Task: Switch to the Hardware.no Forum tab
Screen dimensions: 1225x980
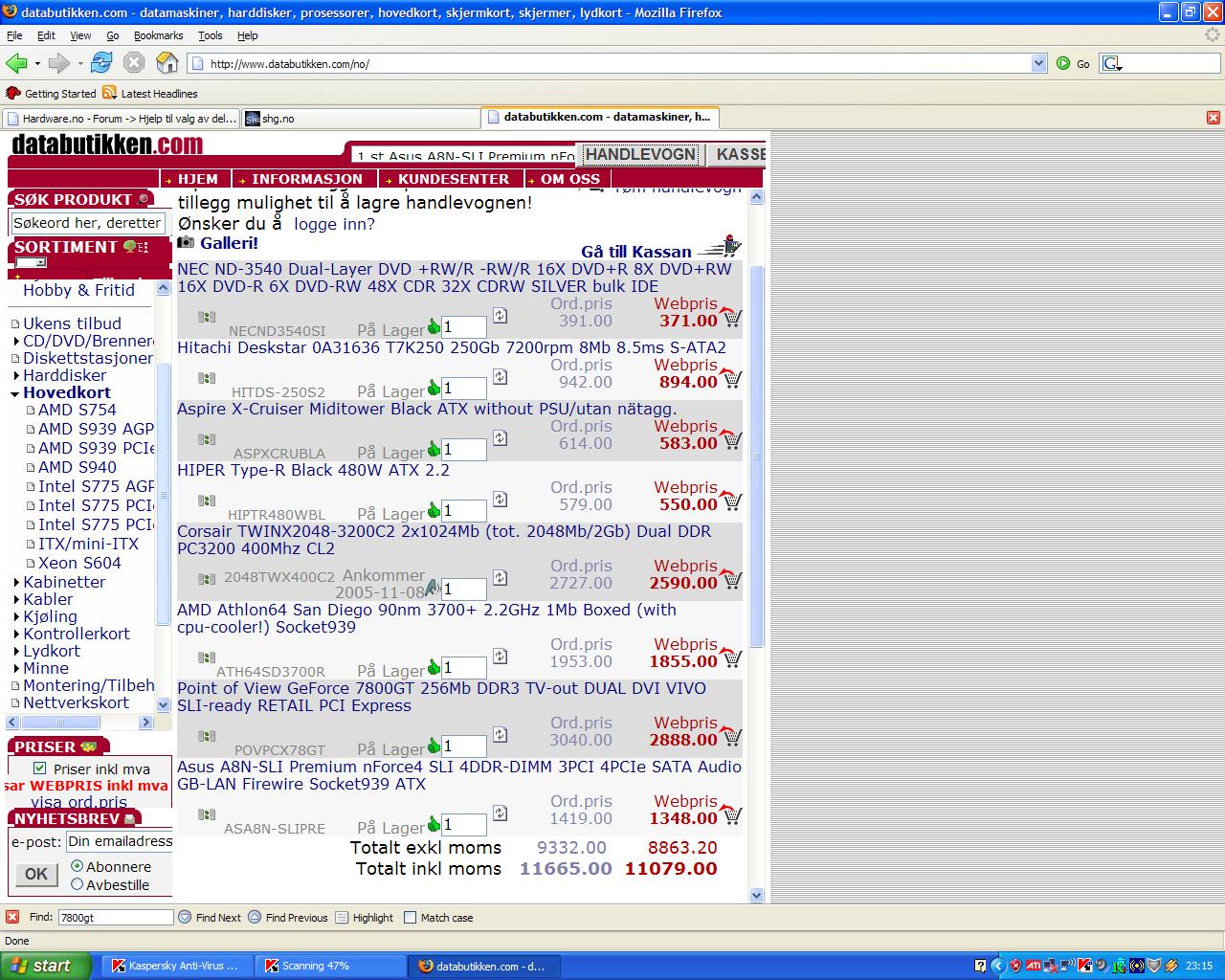Action: point(121,119)
